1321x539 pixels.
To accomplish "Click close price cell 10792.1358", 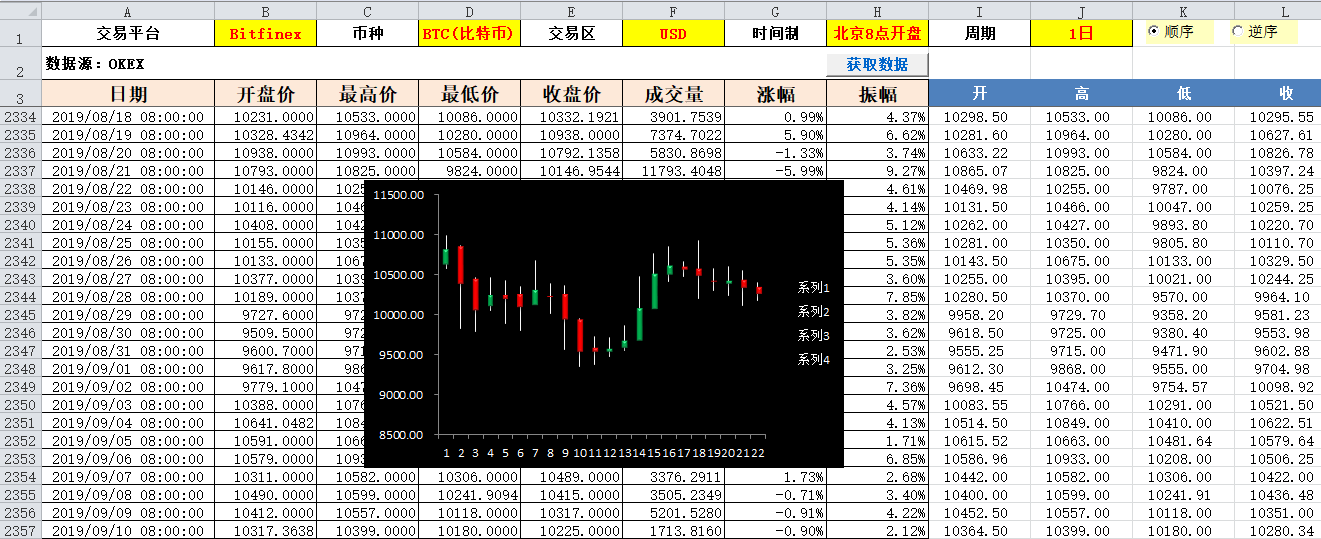I will 571,153.
